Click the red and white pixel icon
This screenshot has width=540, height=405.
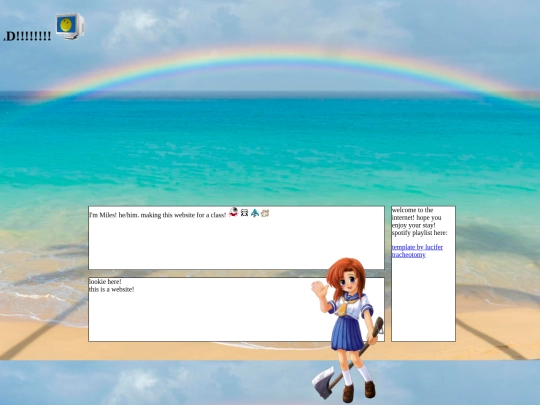tap(233, 212)
